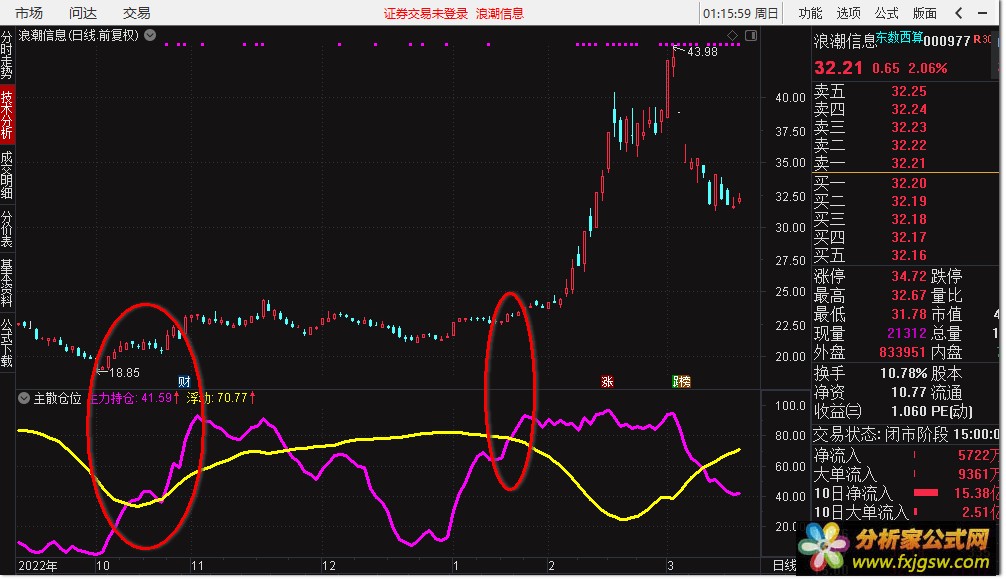The width and height of the screenshot is (1006, 579).
Task: Open the 版面 layout menu
Action: pos(925,13)
